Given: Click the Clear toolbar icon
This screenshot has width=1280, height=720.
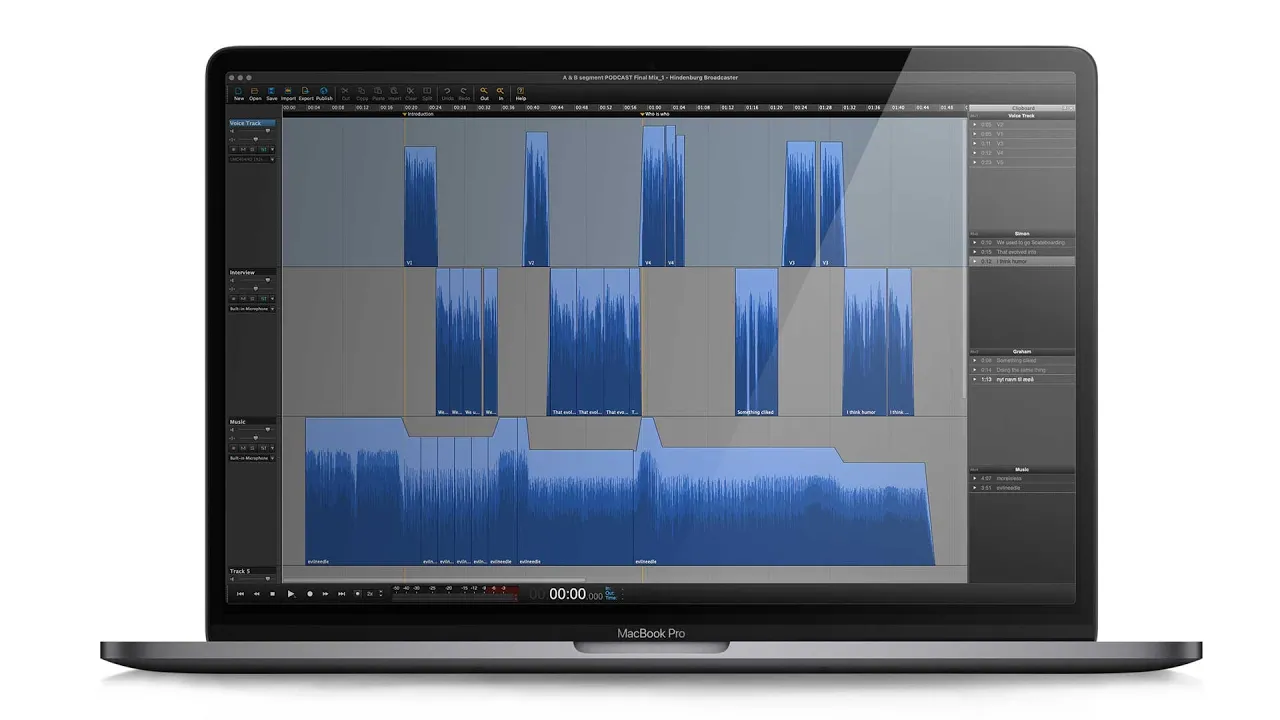Looking at the screenshot, I should tap(411, 94).
